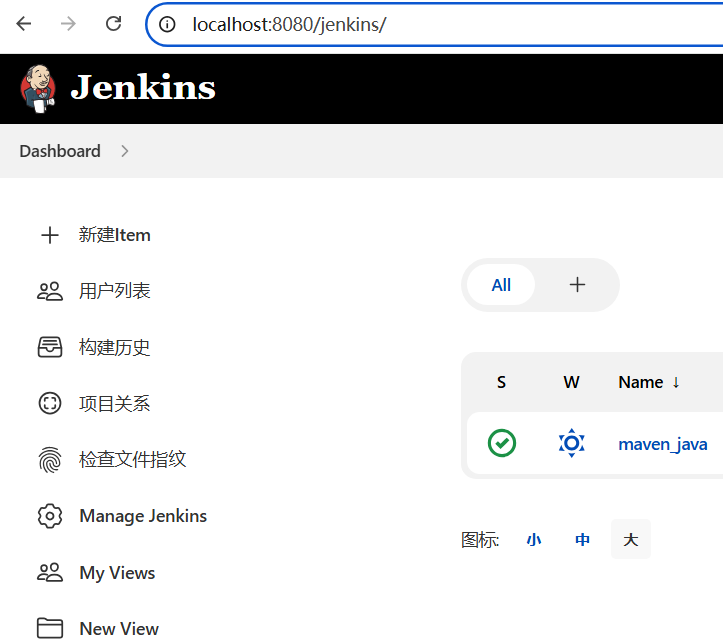Set icon size to 中 (medium)
Screen dimensions: 723x641
pyautogui.click(x=582, y=540)
